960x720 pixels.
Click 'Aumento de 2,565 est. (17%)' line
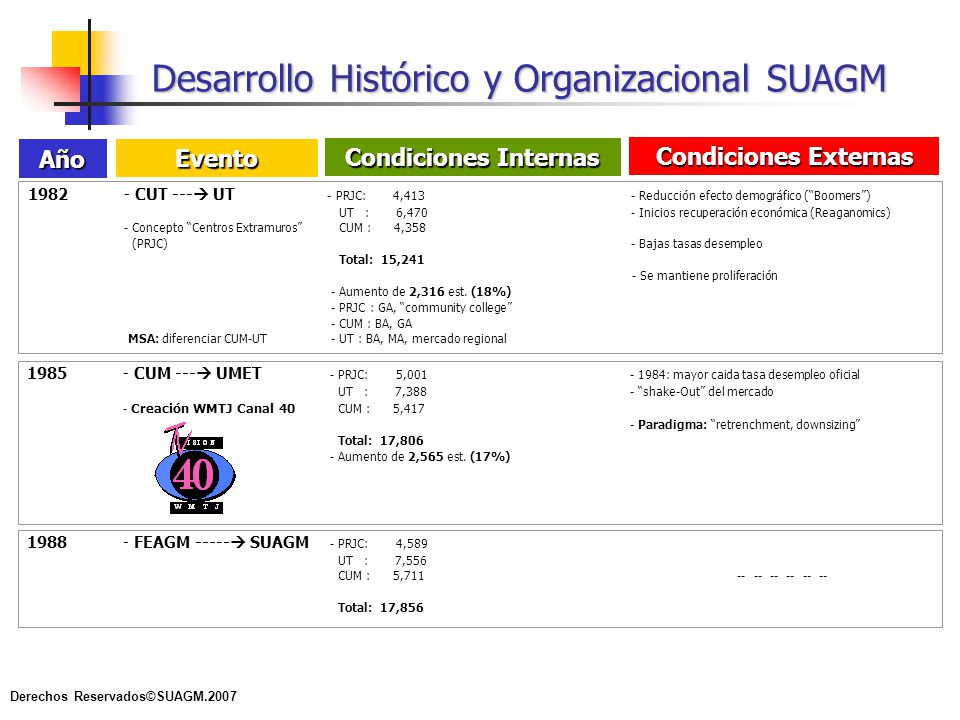pos(420,457)
